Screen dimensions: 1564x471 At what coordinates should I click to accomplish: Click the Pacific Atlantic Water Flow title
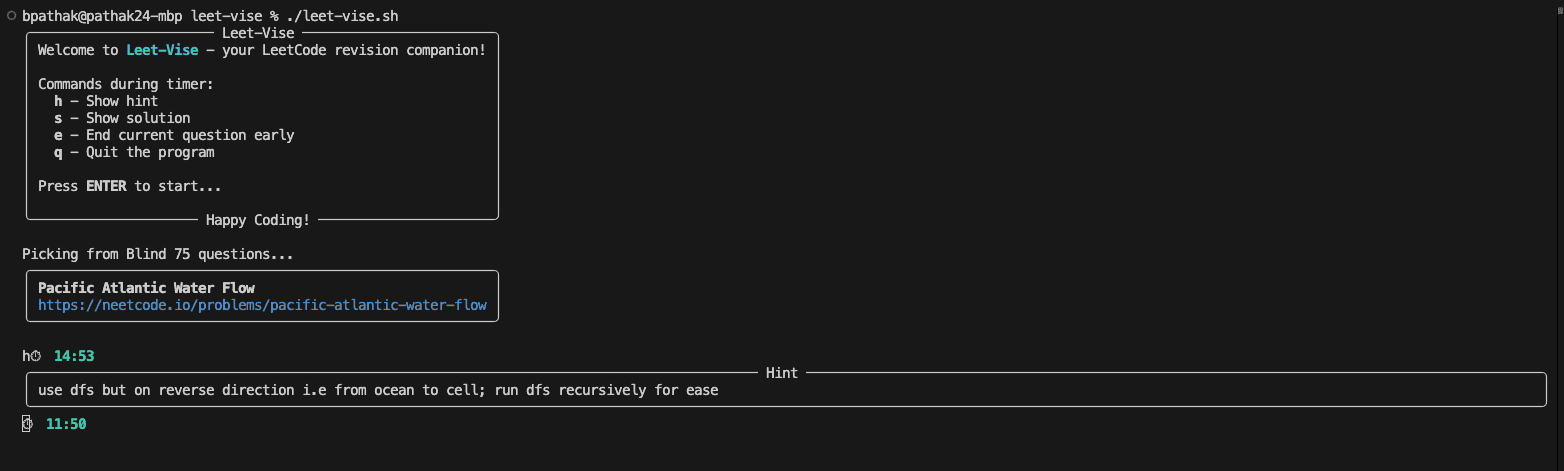click(146, 288)
